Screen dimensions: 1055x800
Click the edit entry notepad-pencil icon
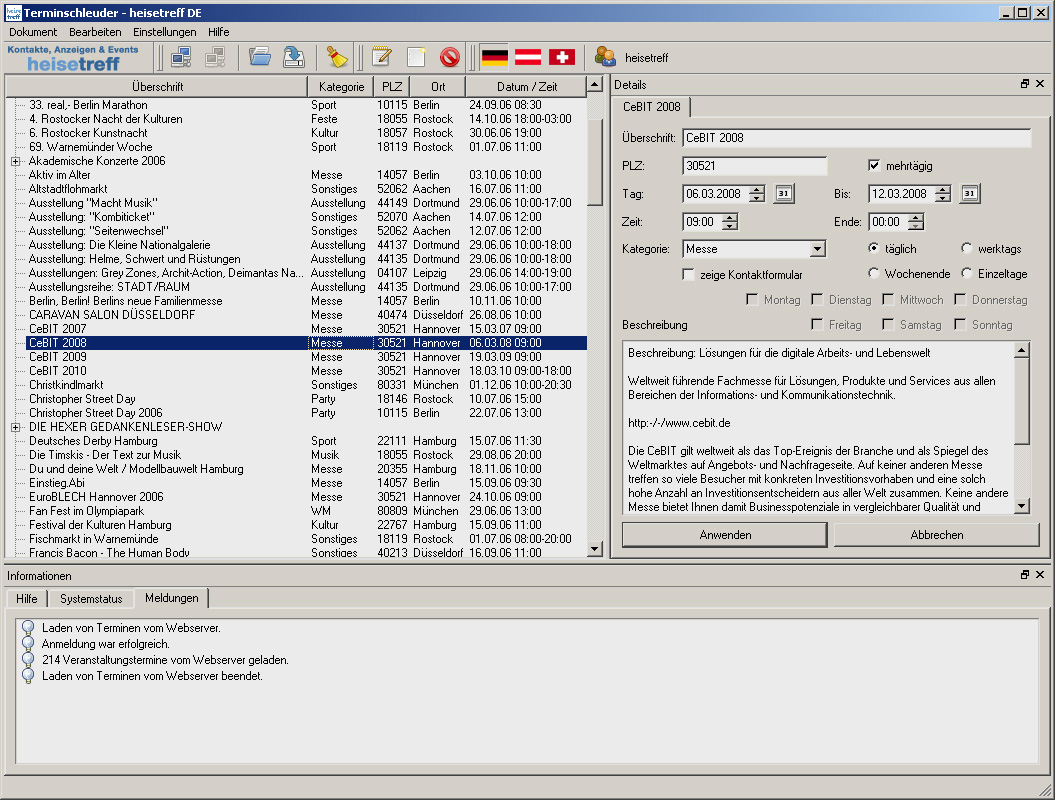click(382, 58)
